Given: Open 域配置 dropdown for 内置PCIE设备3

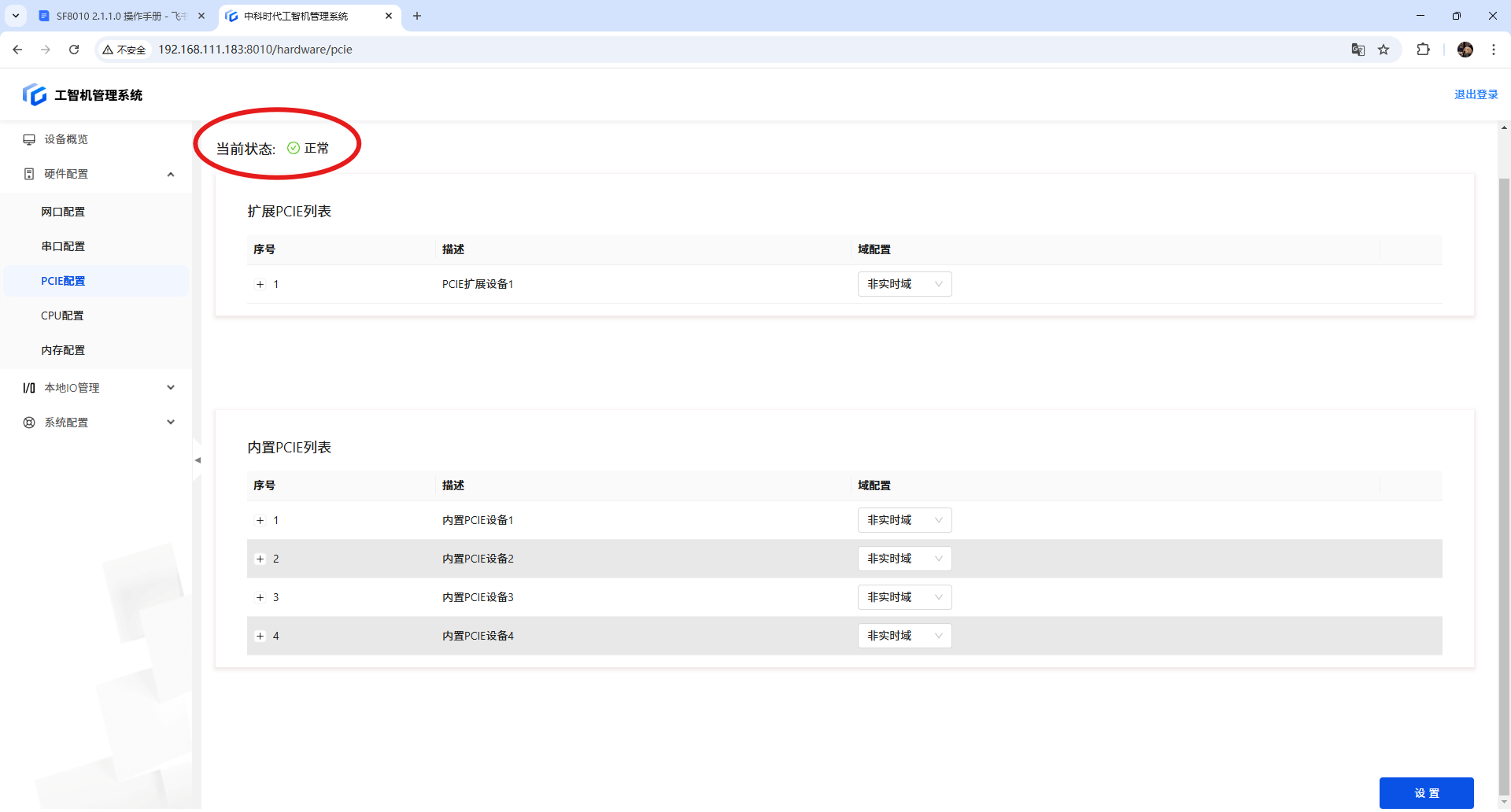Looking at the screenshot, I should 904,597.
